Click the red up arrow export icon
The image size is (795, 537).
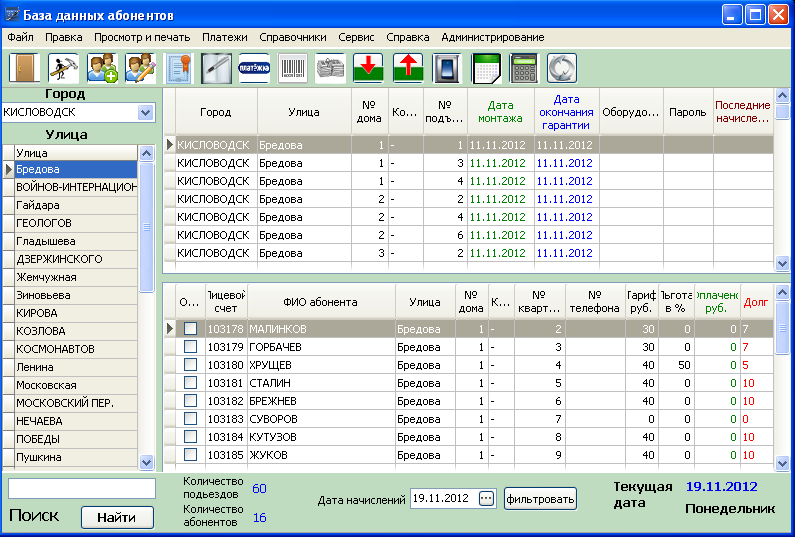(408, 67)
